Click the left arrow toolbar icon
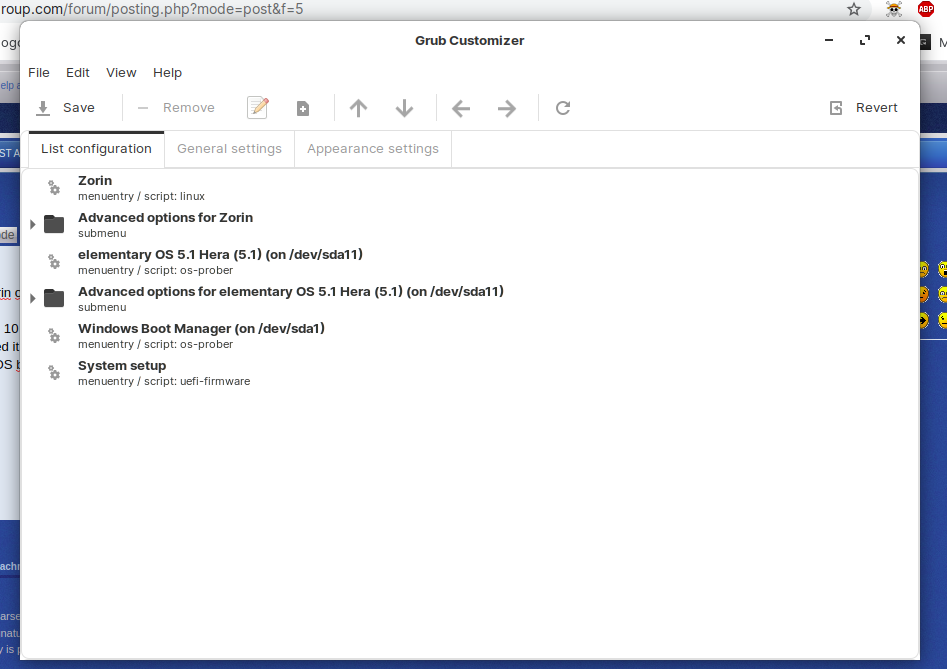 point(461,108)
